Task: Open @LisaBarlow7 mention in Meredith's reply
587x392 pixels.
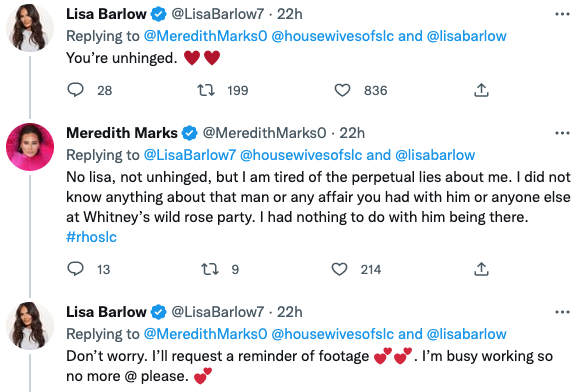Action: point(190,155)
